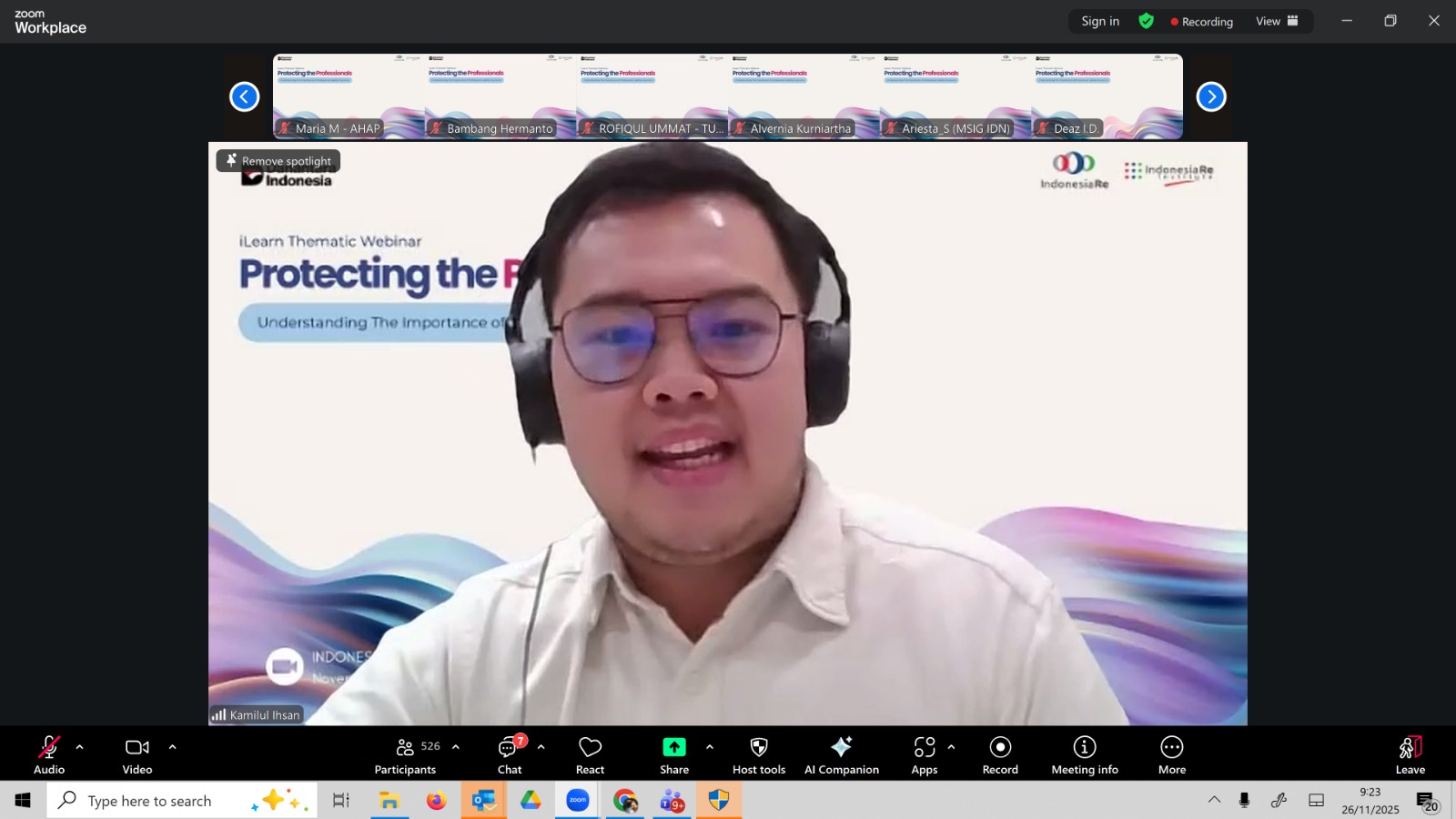This screenshot has width=1456, height=819.
Task: Open the Apps panel
Action: click(925, 755)
